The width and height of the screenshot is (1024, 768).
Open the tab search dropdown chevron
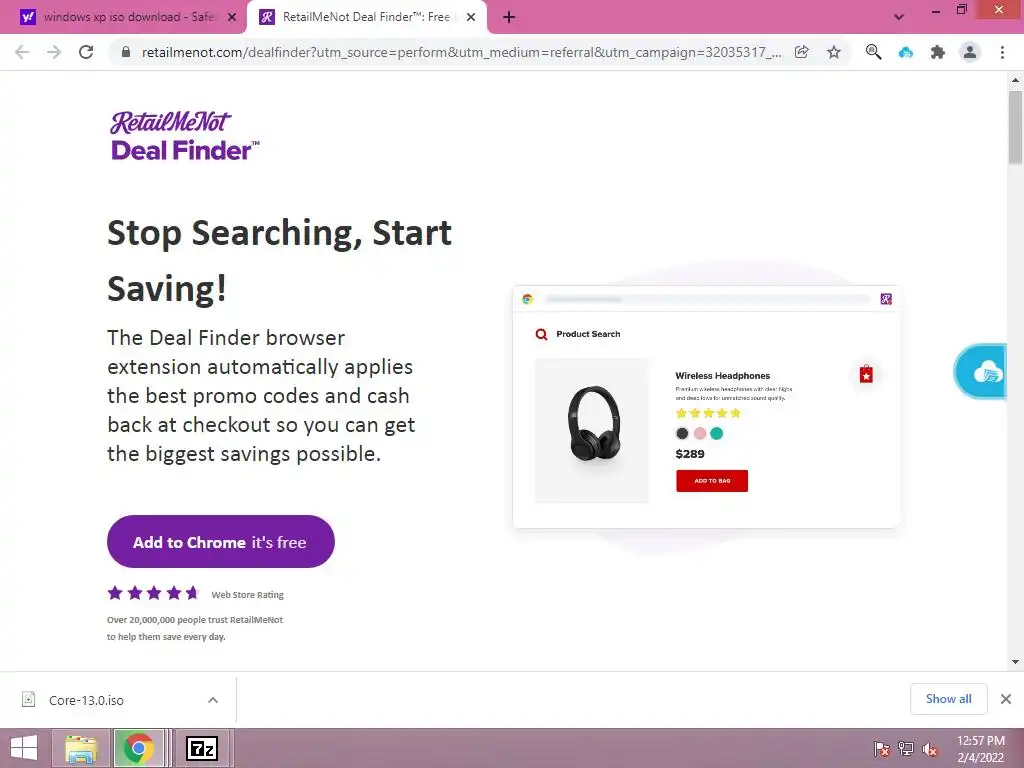899,17
